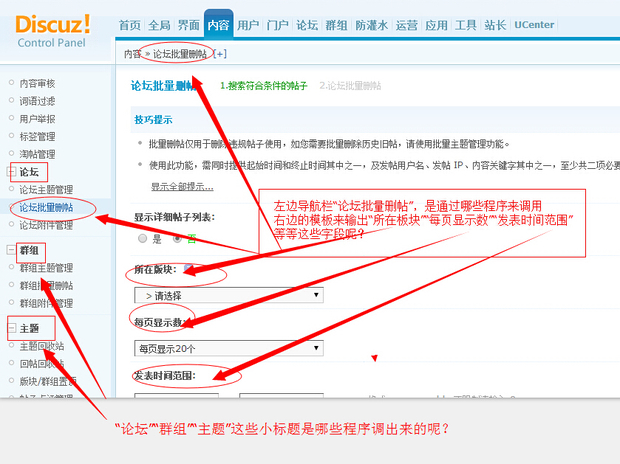Screen dimensions: 620x464
Task: Click the 技巧提示 heading
Action: [153, 119]
